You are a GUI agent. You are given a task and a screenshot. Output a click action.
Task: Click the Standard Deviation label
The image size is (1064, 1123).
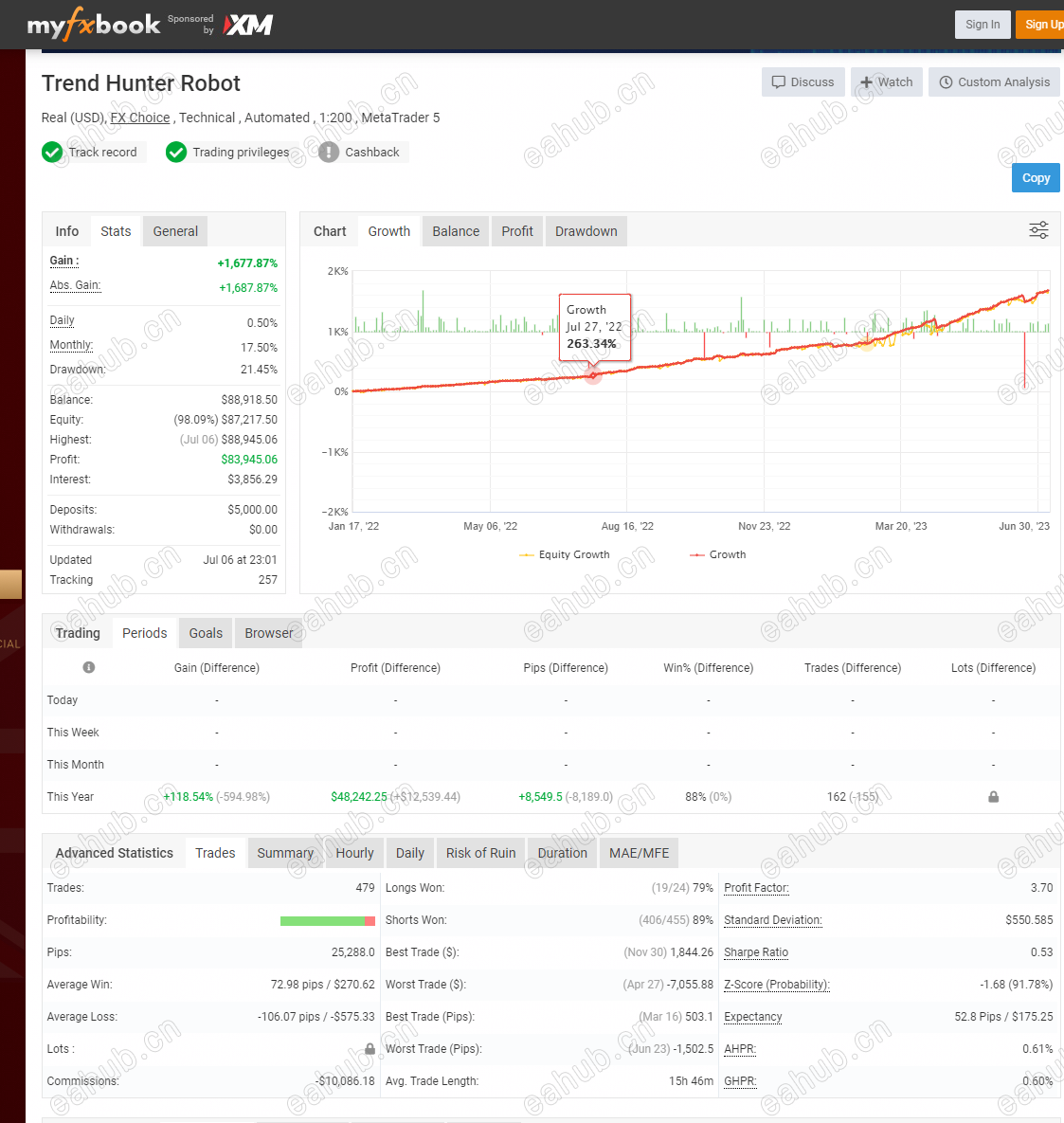coord(772,919)
